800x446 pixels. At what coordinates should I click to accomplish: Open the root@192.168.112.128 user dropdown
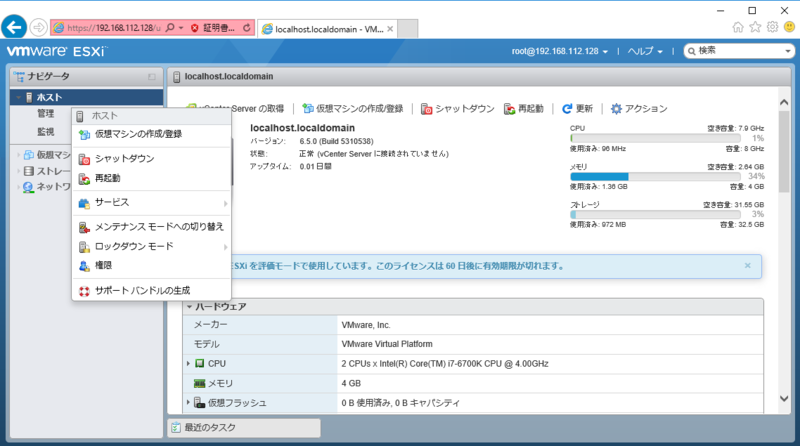[x=560, y=51]
